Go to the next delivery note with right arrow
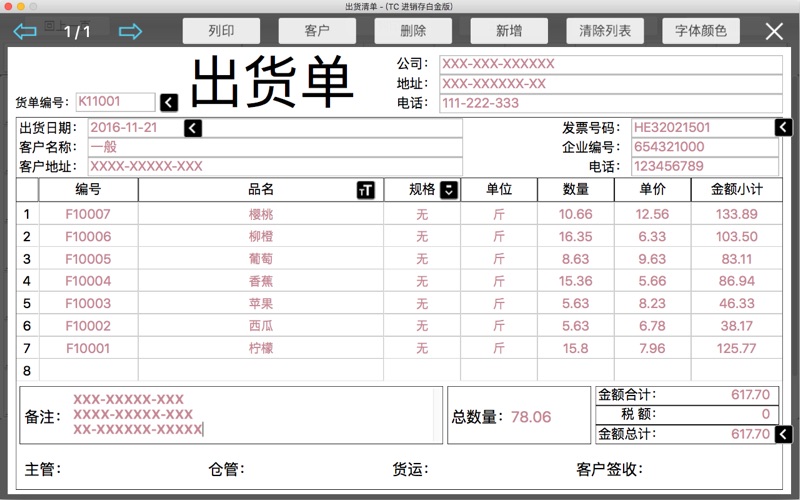Image resolution: width=800 pixels, height=500 pixels. coord(130,32)
